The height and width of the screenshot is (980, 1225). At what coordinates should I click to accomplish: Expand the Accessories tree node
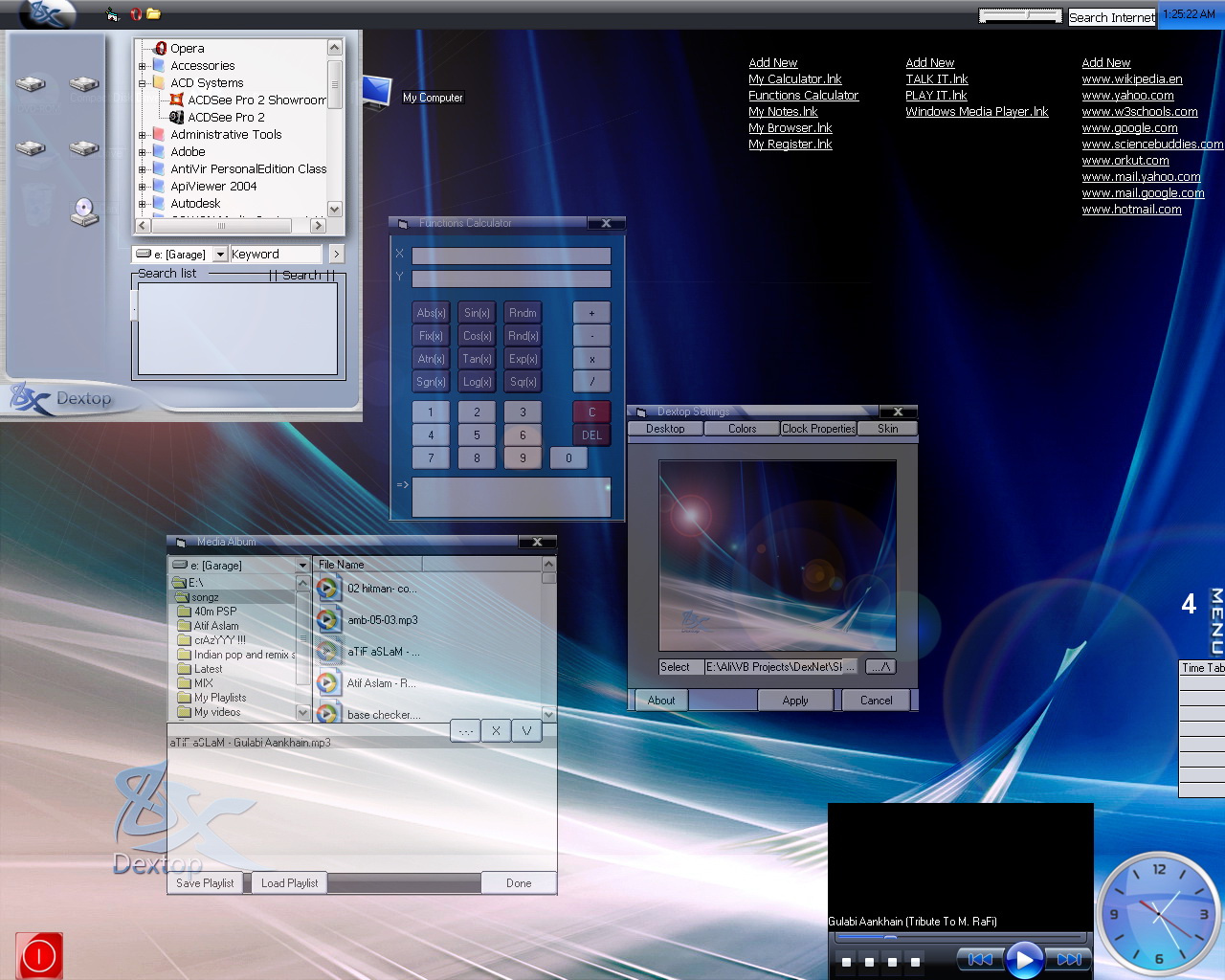142,66
